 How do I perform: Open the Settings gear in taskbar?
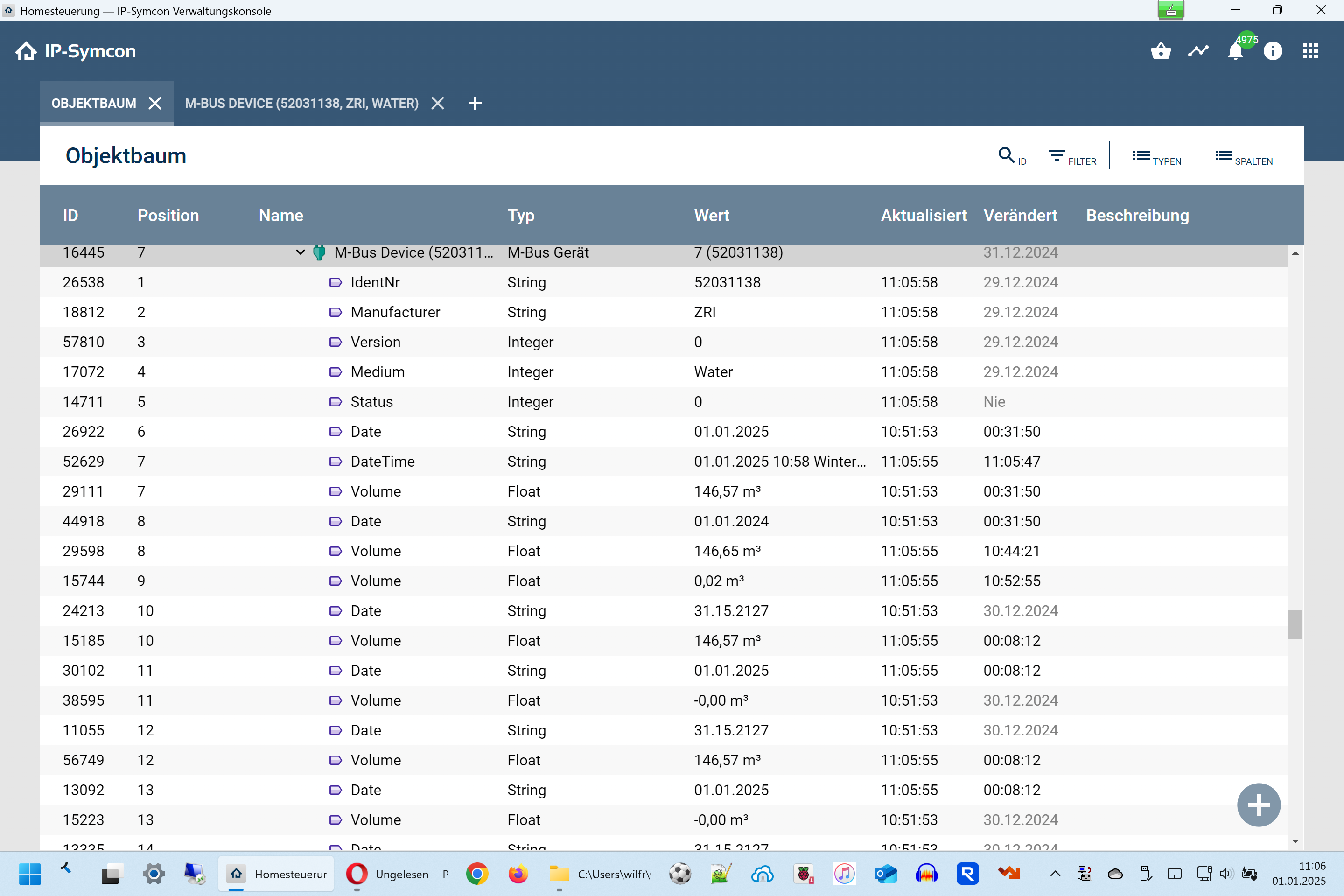(154, 874)
